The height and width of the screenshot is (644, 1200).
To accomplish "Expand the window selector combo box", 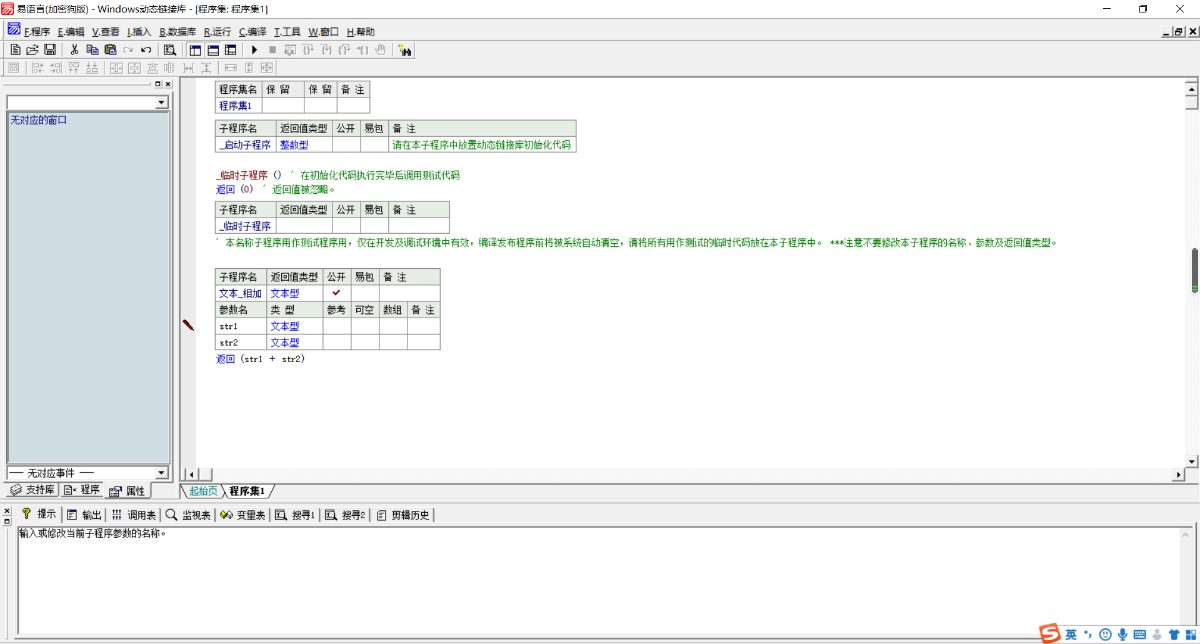I will [x=161, y=103].
